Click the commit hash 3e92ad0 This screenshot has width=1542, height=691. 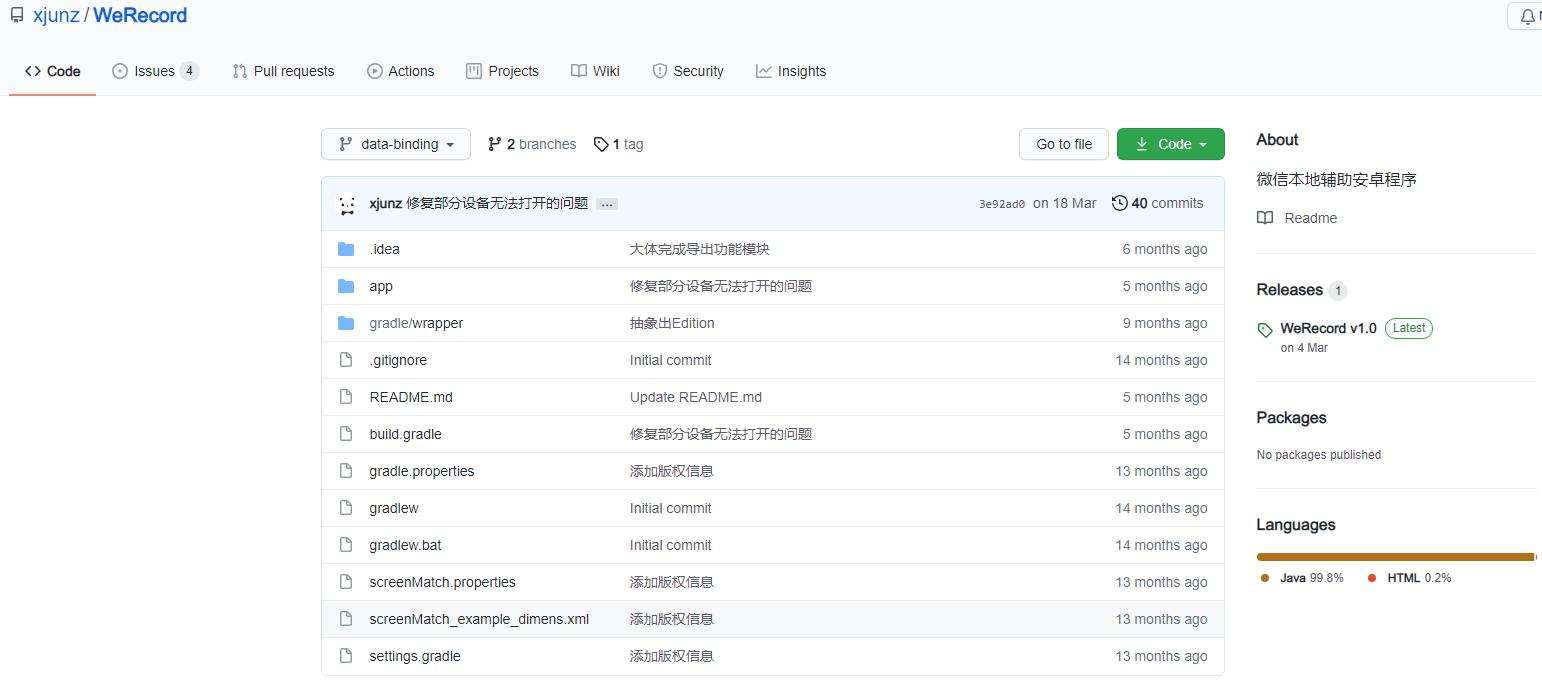(x=1001, y=203)
